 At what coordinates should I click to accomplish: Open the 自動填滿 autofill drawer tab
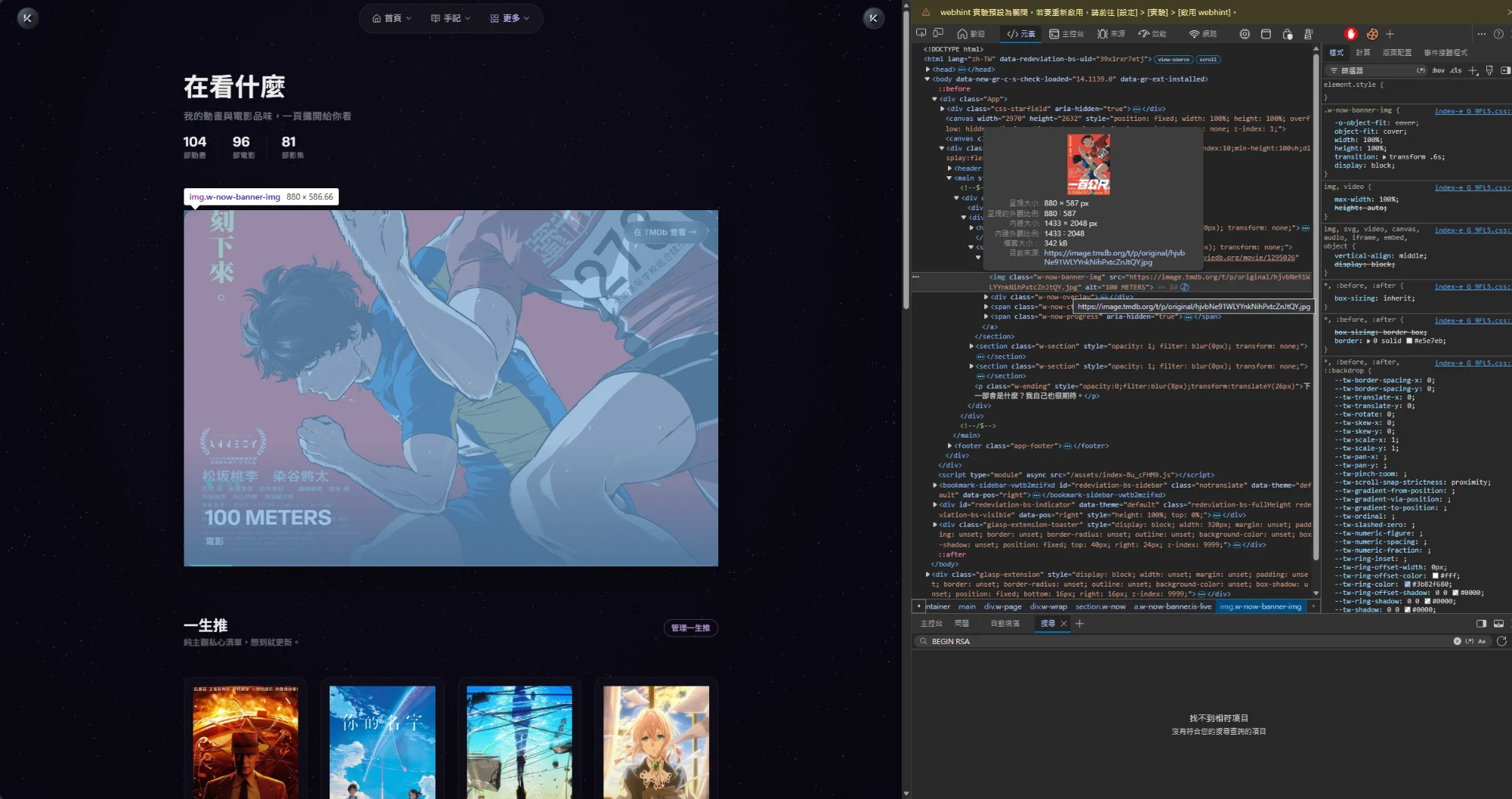pyautogui.click(x=1005, y=624)
